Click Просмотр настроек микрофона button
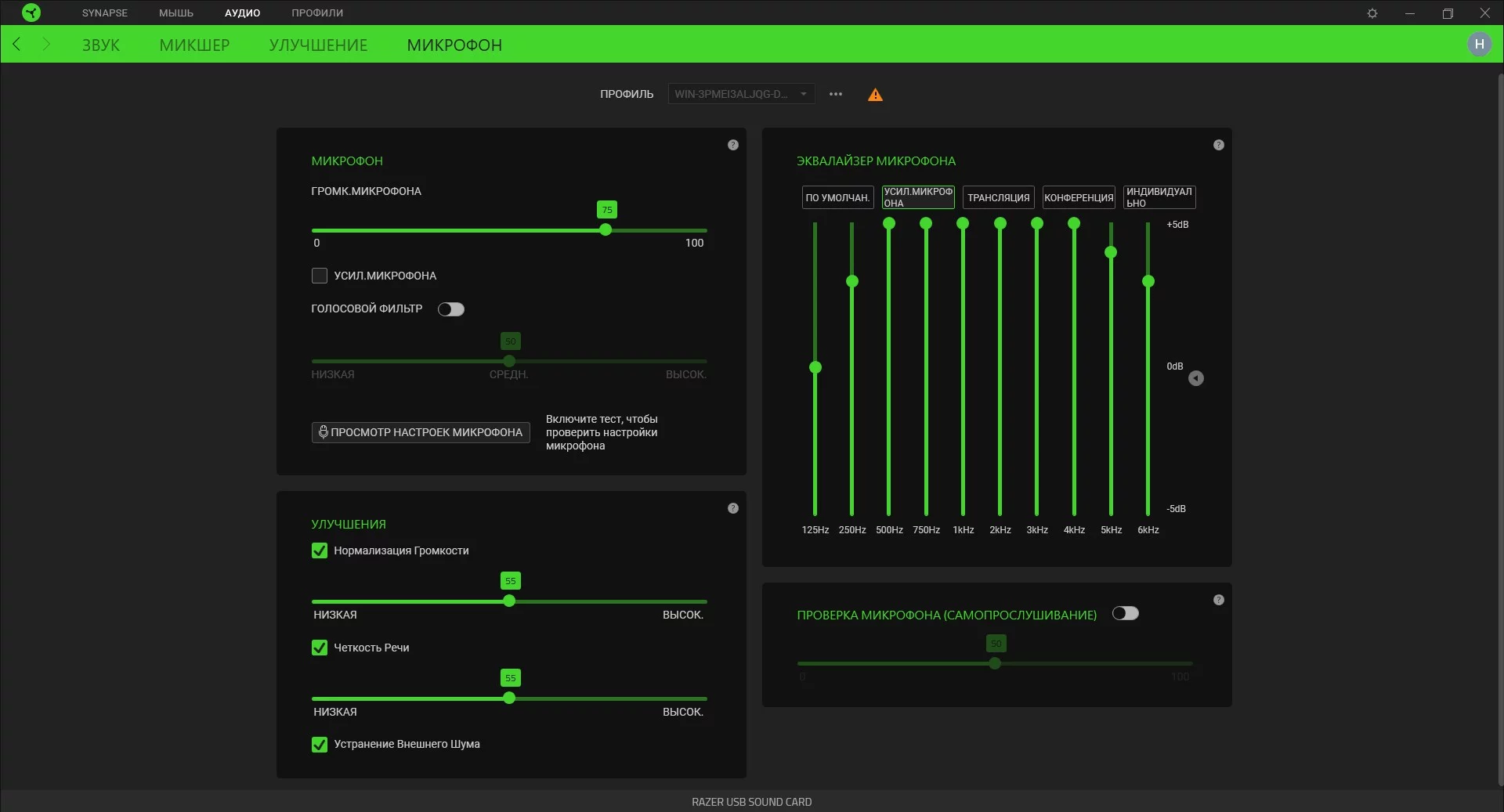The width and height of the screenshot is (1504, 812). click(421, 432)
